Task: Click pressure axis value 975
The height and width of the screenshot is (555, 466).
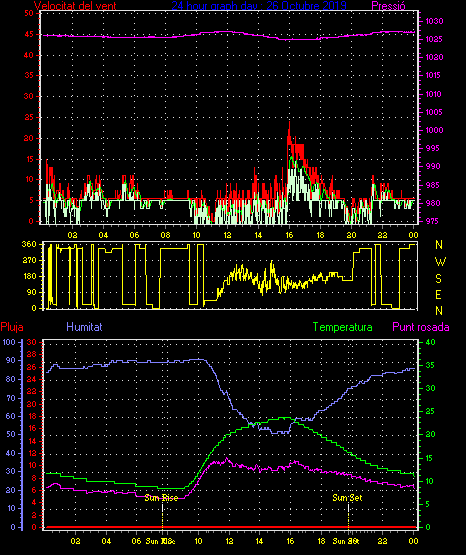Action: click(x=433, y=221)
